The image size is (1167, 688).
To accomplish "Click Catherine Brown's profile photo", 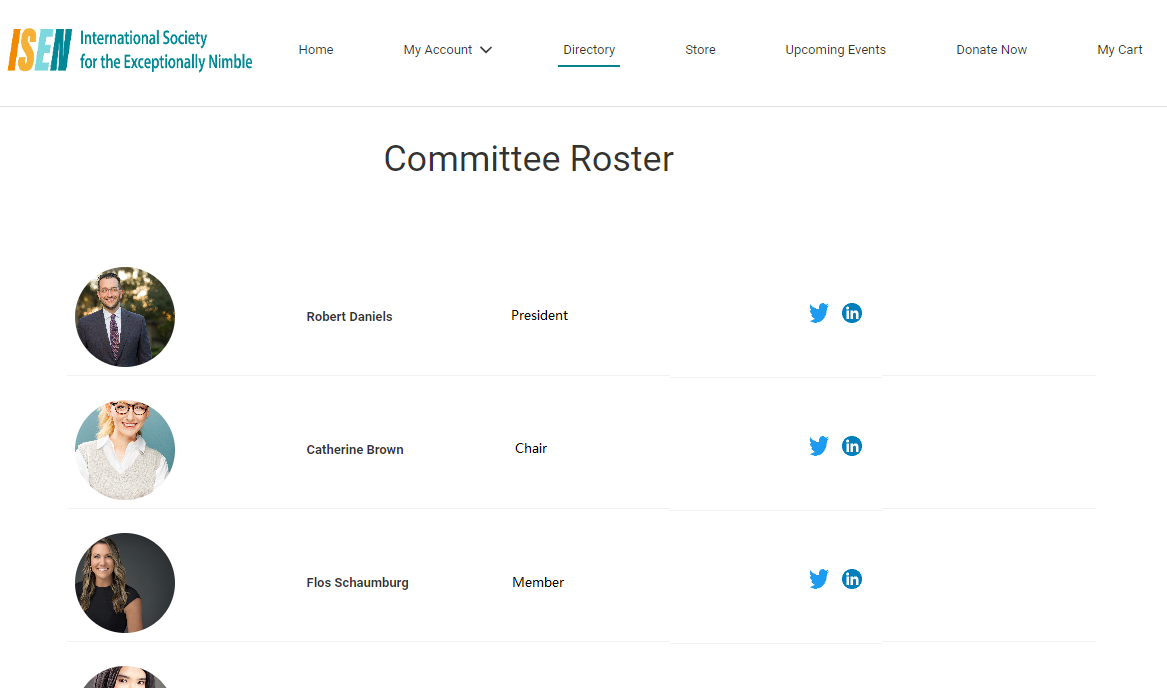I will [125, 450].
